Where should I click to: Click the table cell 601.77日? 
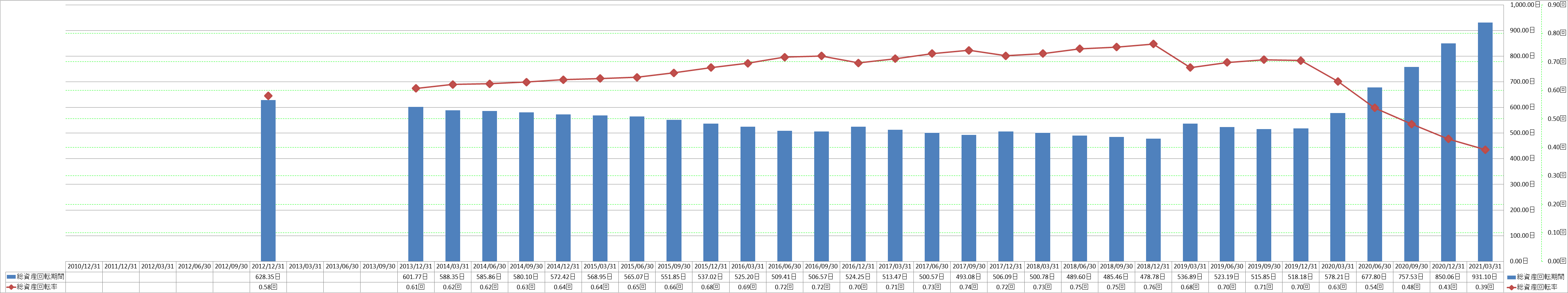(416, 277)
